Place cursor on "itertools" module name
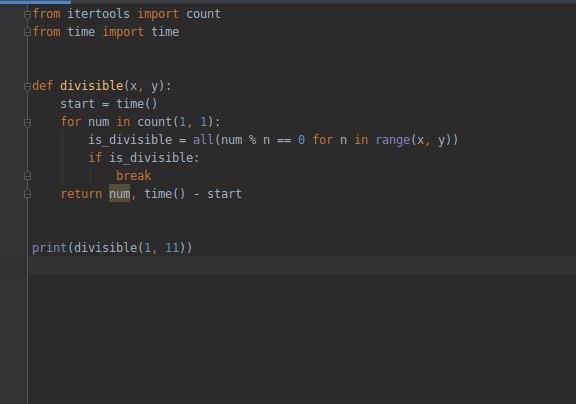Image resolution: width=576 pixels, height=404 pixels. point(98,14)
